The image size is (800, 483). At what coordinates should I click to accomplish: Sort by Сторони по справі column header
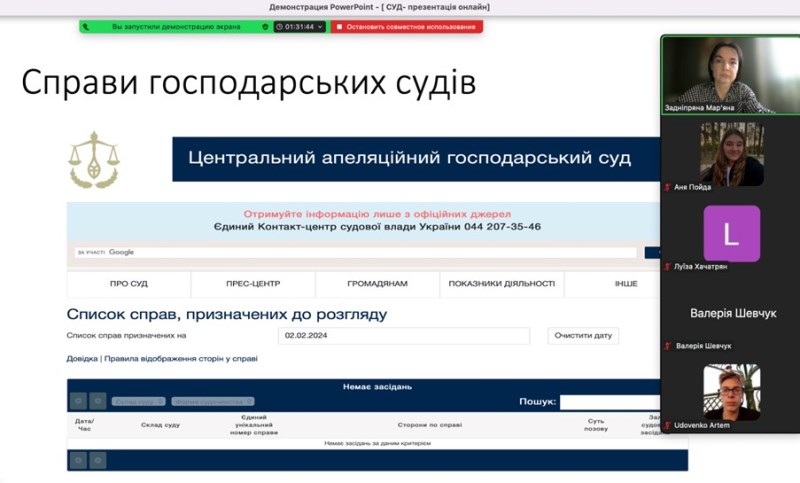pyautogui.click(x=430, y=425)
